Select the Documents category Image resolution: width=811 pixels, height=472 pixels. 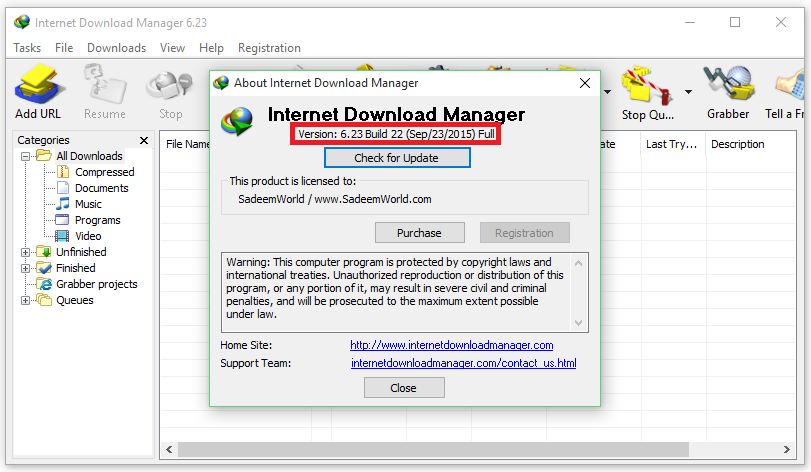pyautogui.click(x=101, y=188)
